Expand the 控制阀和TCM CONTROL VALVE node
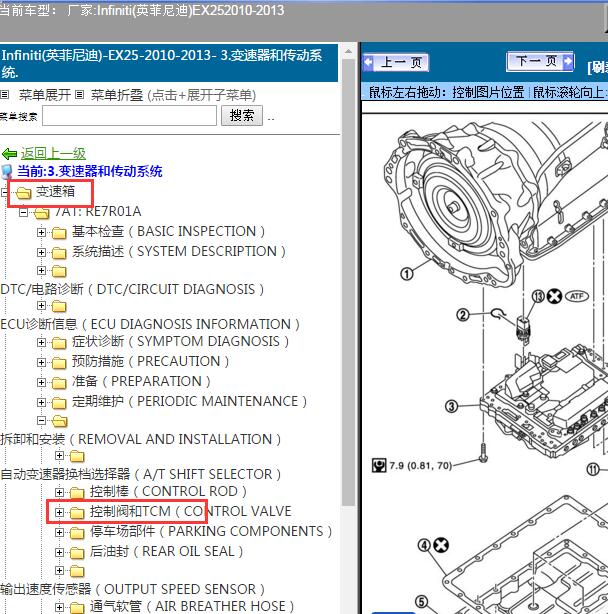The image size is (608, 614). click(60, 512)
